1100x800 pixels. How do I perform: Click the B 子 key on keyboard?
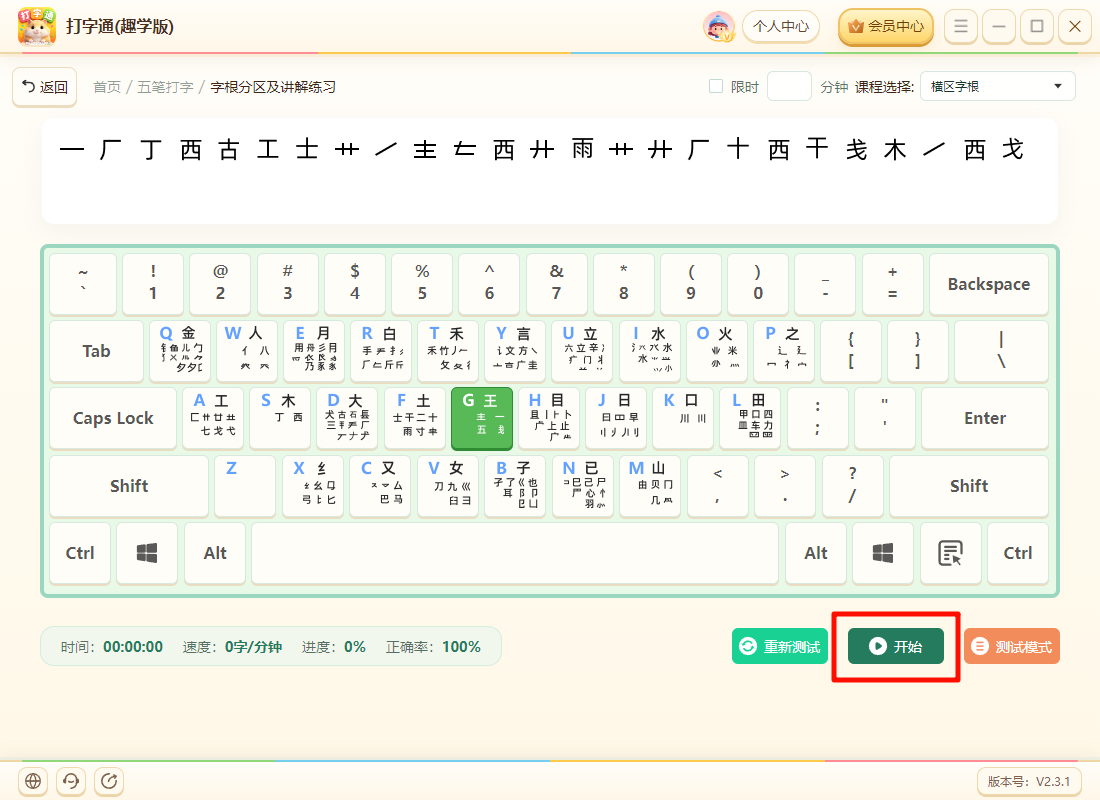click(x=516, y=486)
